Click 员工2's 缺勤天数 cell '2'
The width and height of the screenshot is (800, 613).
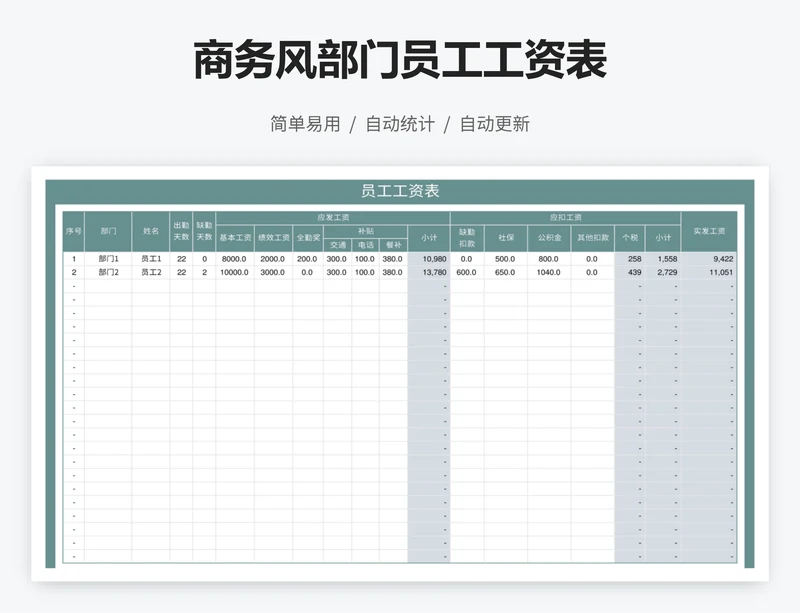(x=204, y=273)
